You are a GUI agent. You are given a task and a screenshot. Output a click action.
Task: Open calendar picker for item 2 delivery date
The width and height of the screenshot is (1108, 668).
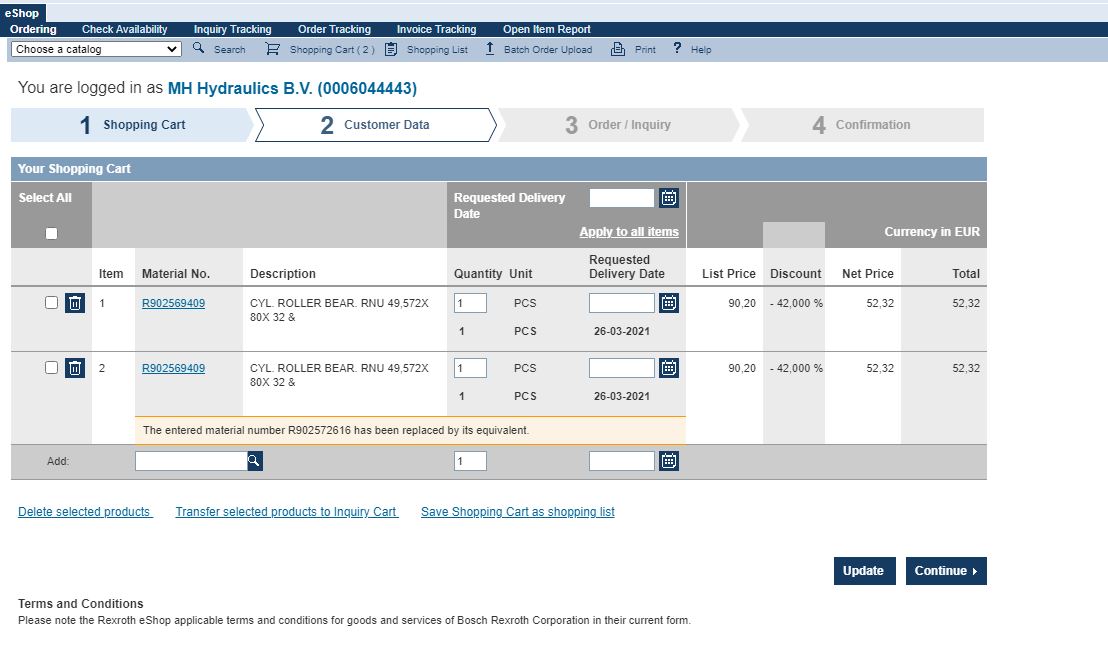pos(669,368)
